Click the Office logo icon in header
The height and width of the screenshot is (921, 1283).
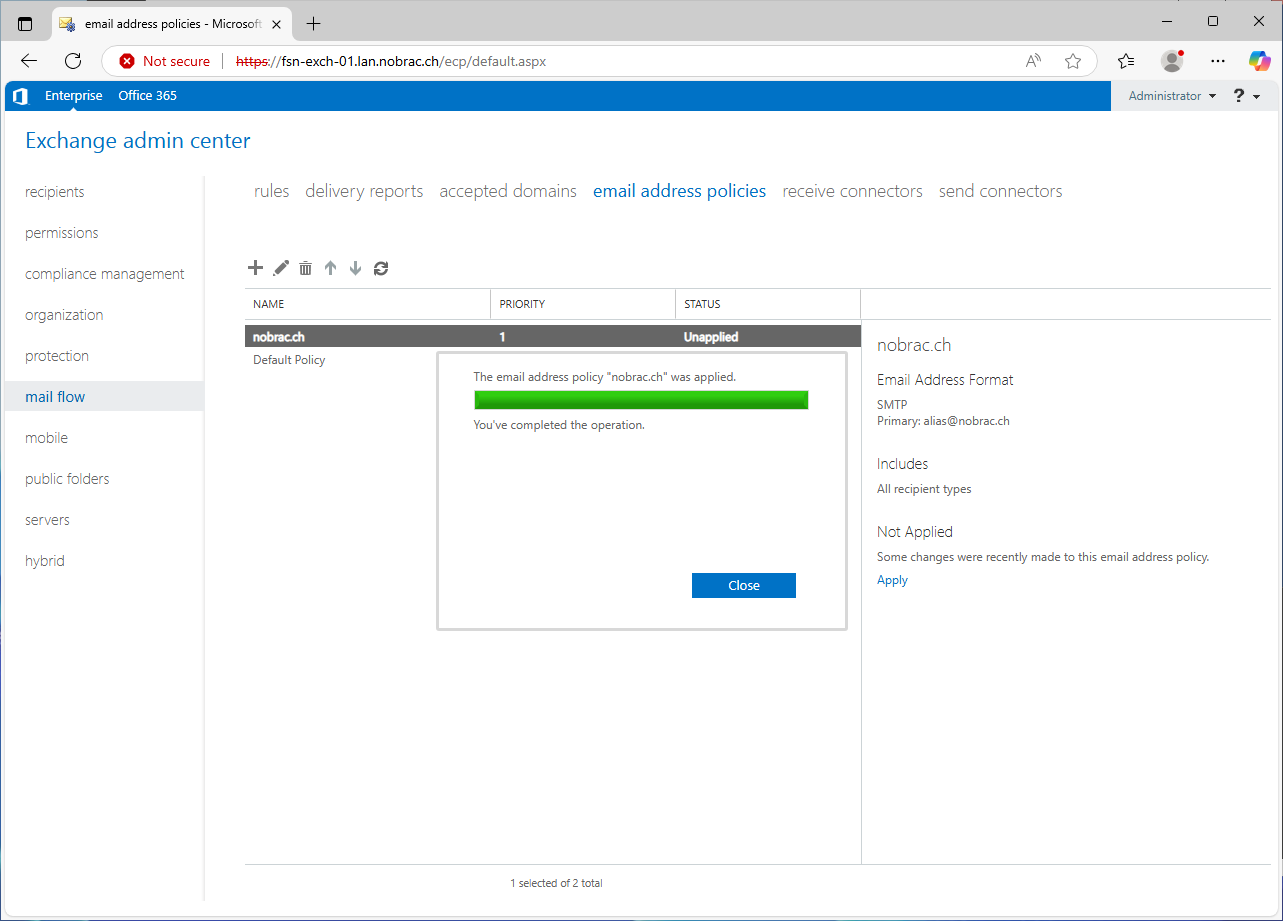coord(20,96)
